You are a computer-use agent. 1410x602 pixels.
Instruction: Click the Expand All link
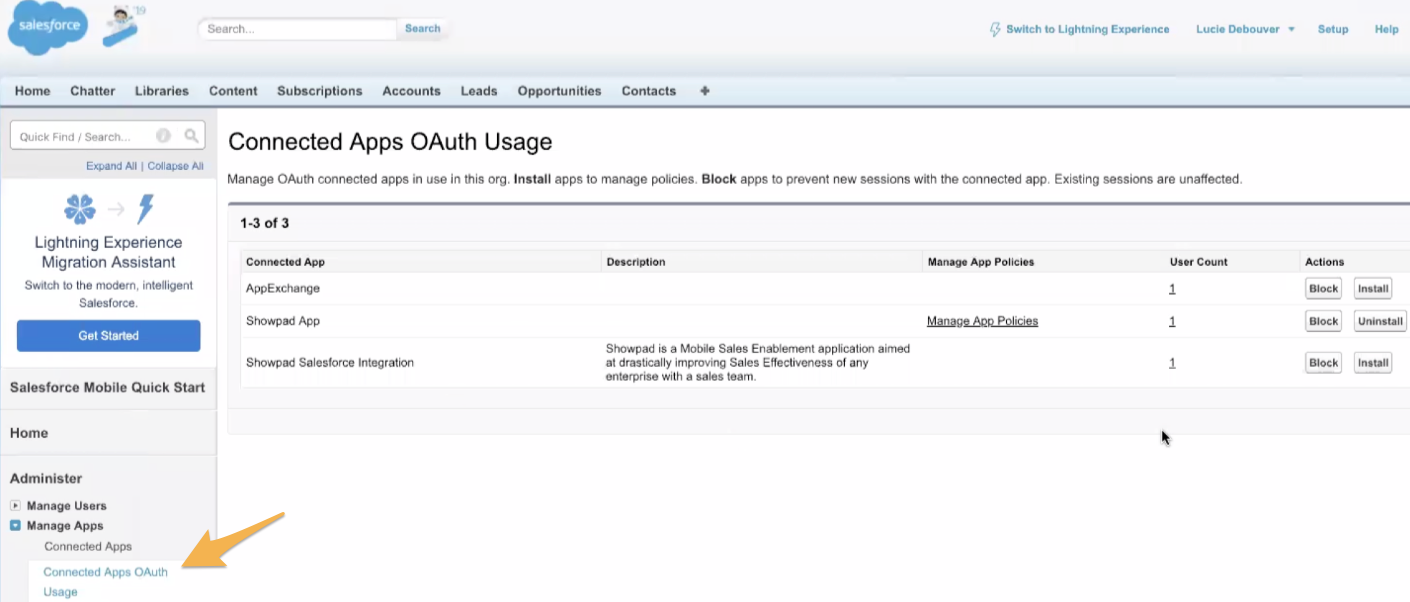click(111, 166)
